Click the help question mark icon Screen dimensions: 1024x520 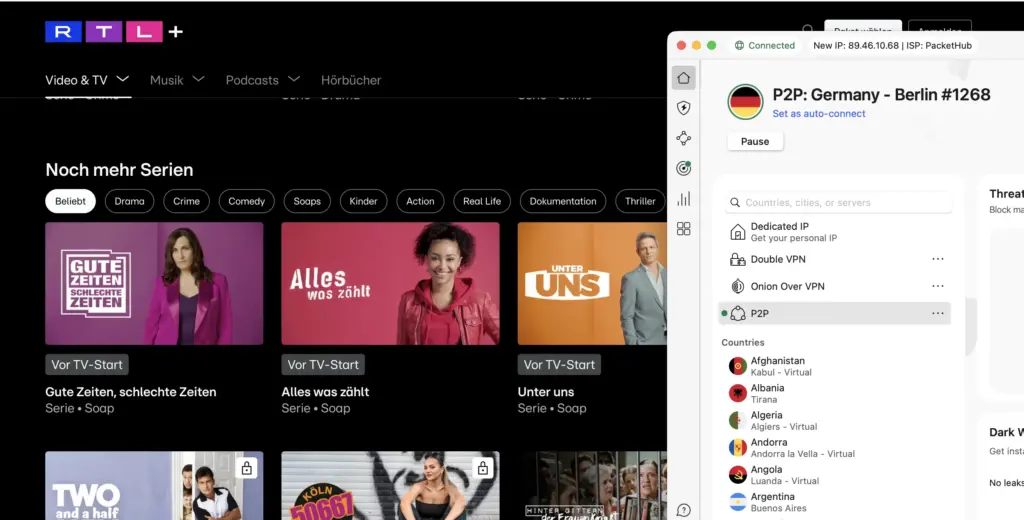684,510
